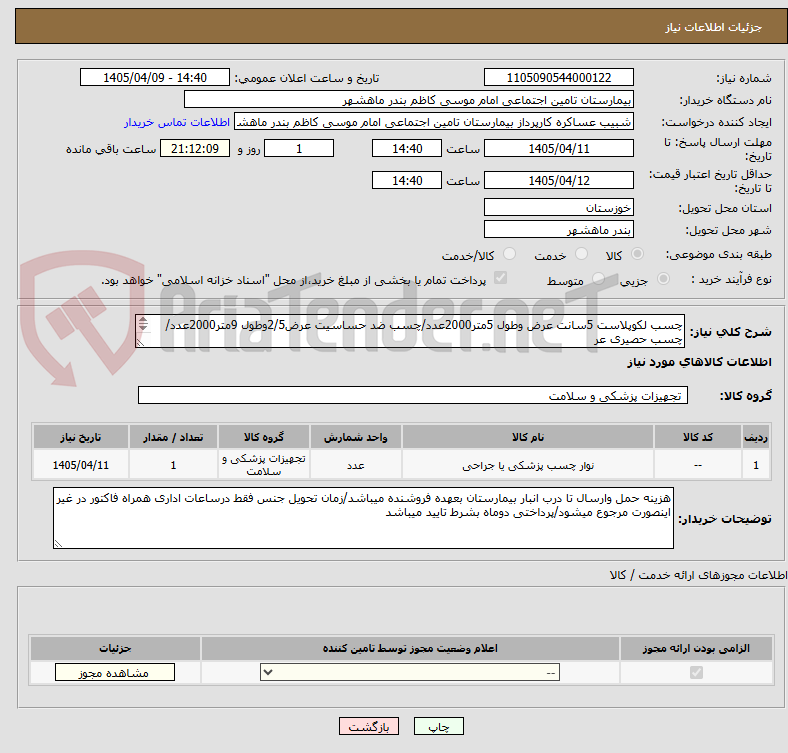The image size is (788, 753).
Task: Click the جزئیات column header in license table
Action: (x=115, y=648)
